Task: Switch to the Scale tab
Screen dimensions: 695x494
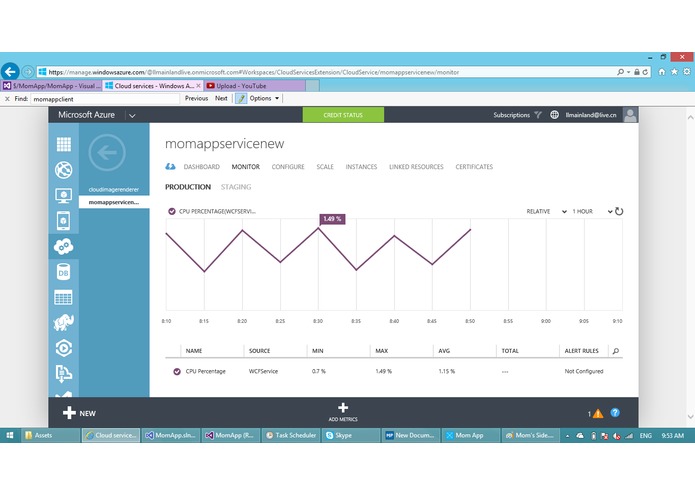Action: (x=325, y=167)
